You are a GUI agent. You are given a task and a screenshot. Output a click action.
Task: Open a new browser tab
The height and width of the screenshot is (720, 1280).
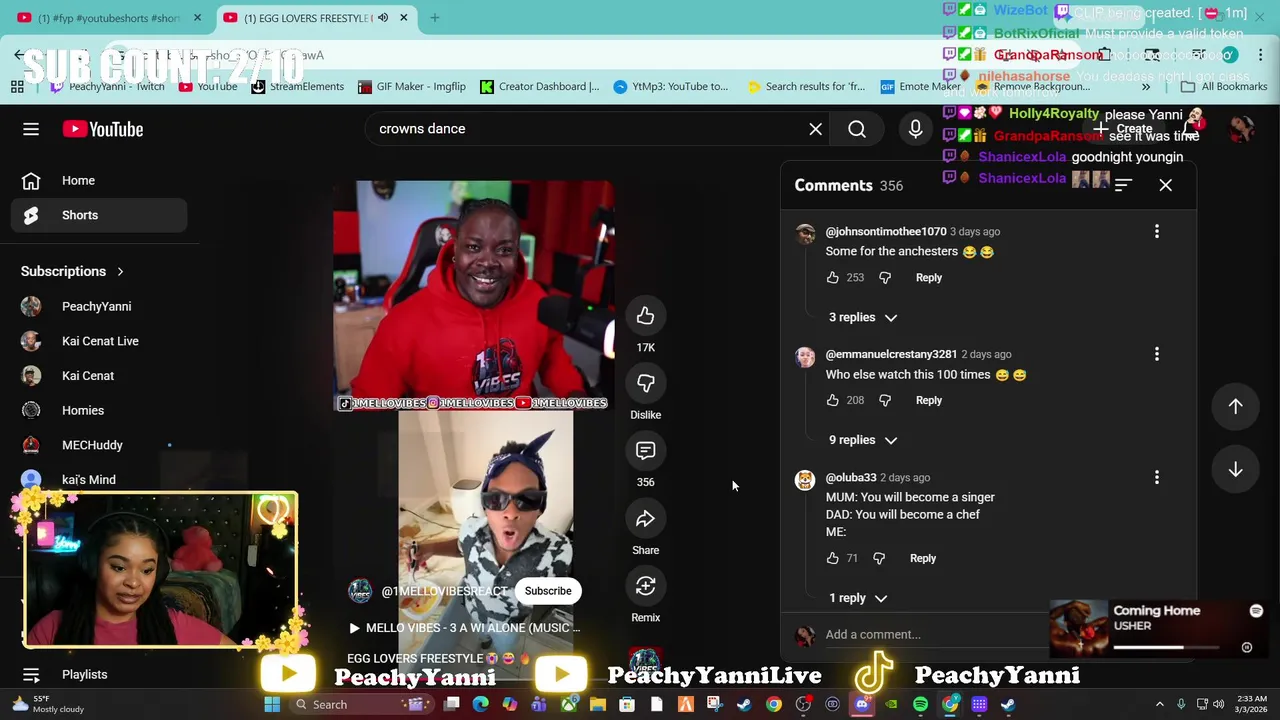coord(435,18)
